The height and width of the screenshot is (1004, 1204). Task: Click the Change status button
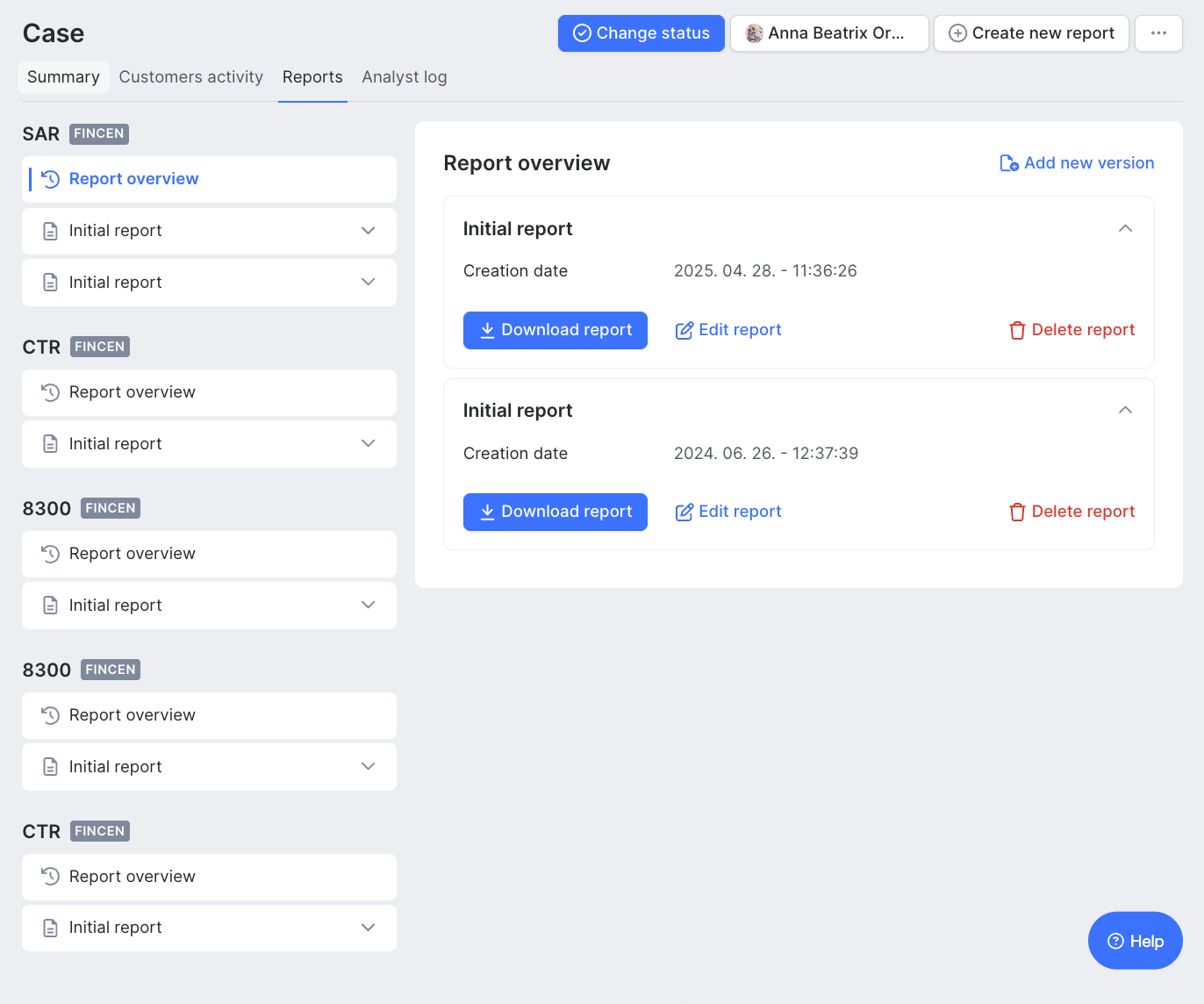pos(641,33)
